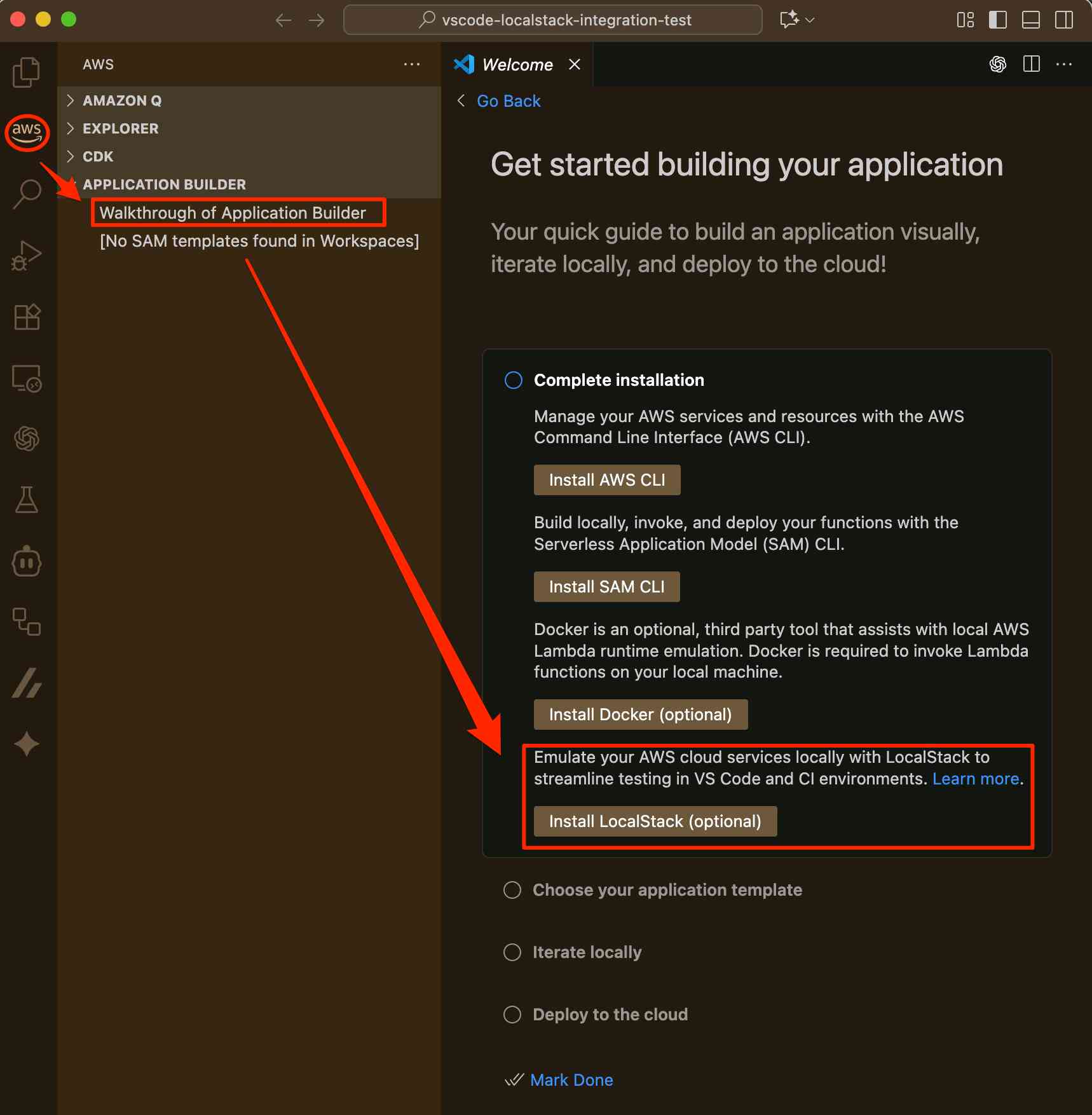Image resolution: width=1092 pixels, height=1115 pixels.
Task: Open the Extensions view icon
Action: point(27,317)
